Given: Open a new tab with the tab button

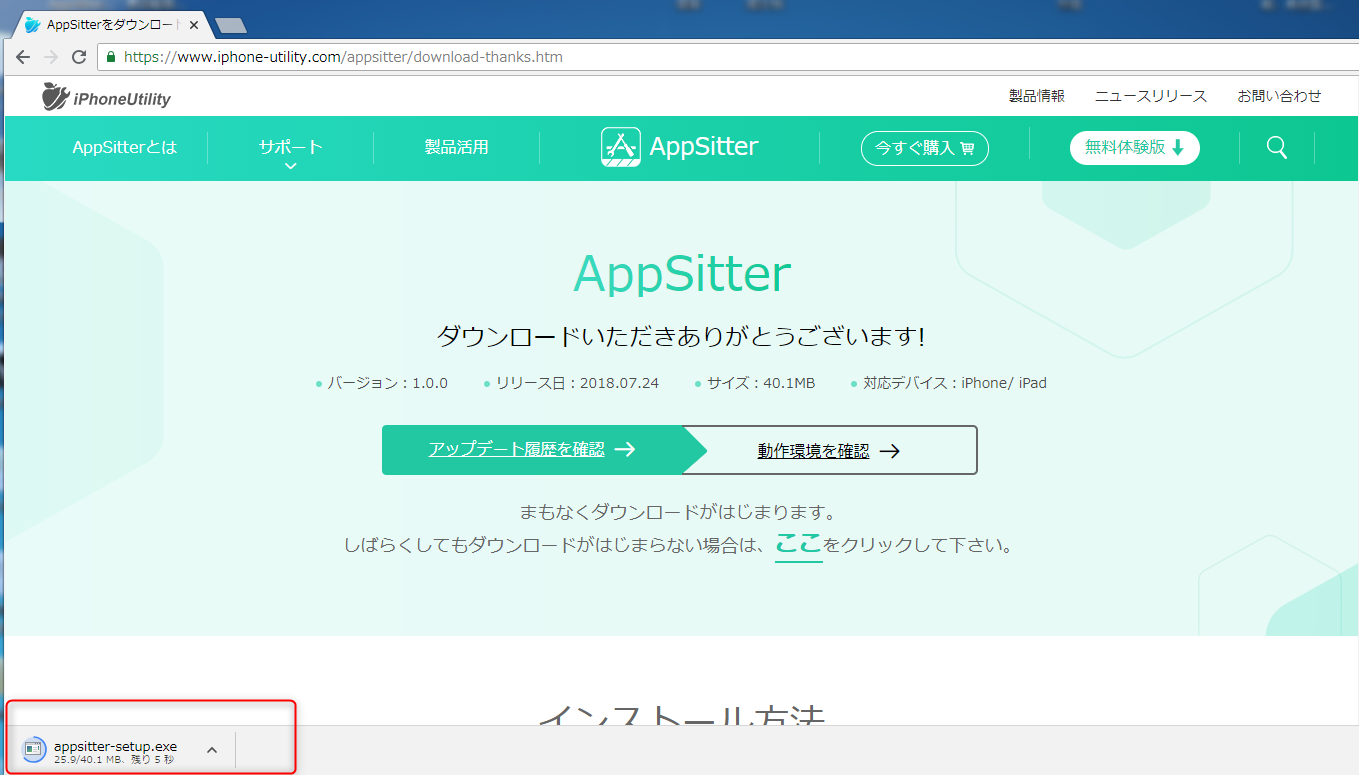Looking at the screenshot, I should click(231, 25).
